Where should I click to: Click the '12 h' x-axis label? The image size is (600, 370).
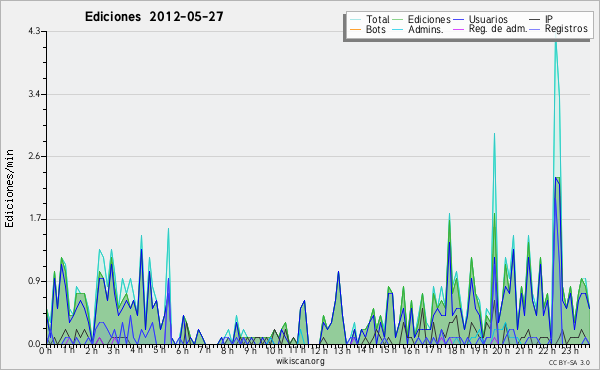tap(320, 350)
